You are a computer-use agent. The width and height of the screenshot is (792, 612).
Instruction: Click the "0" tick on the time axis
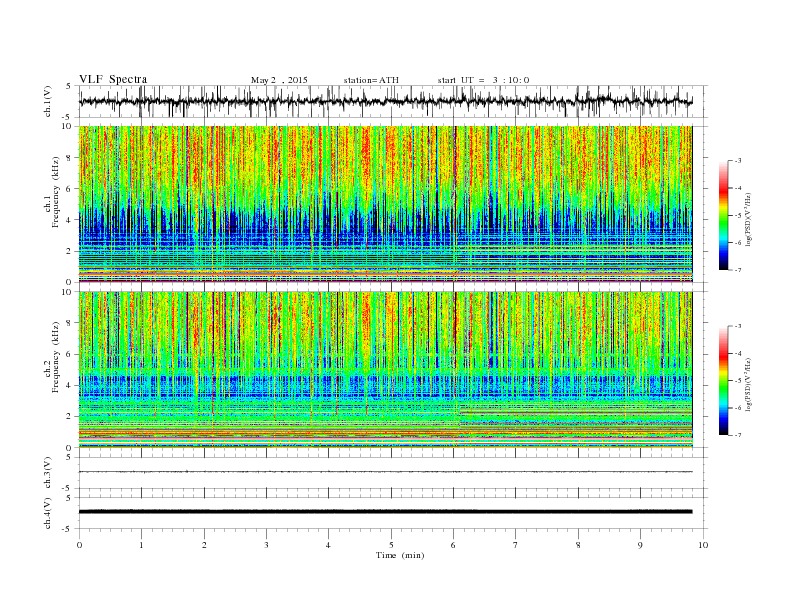(x=79, y=545)
